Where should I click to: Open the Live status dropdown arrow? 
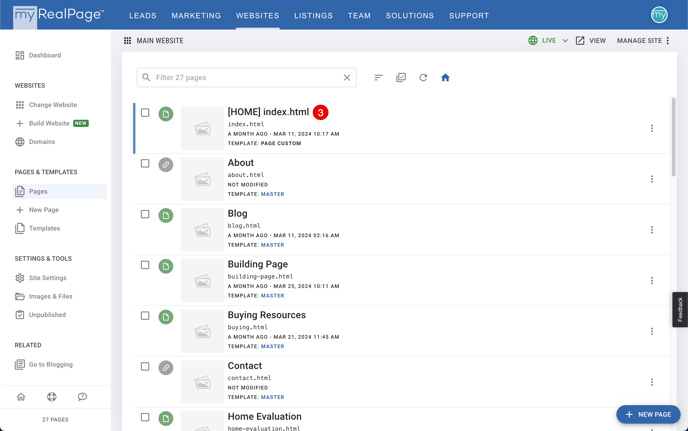[565, 41]
